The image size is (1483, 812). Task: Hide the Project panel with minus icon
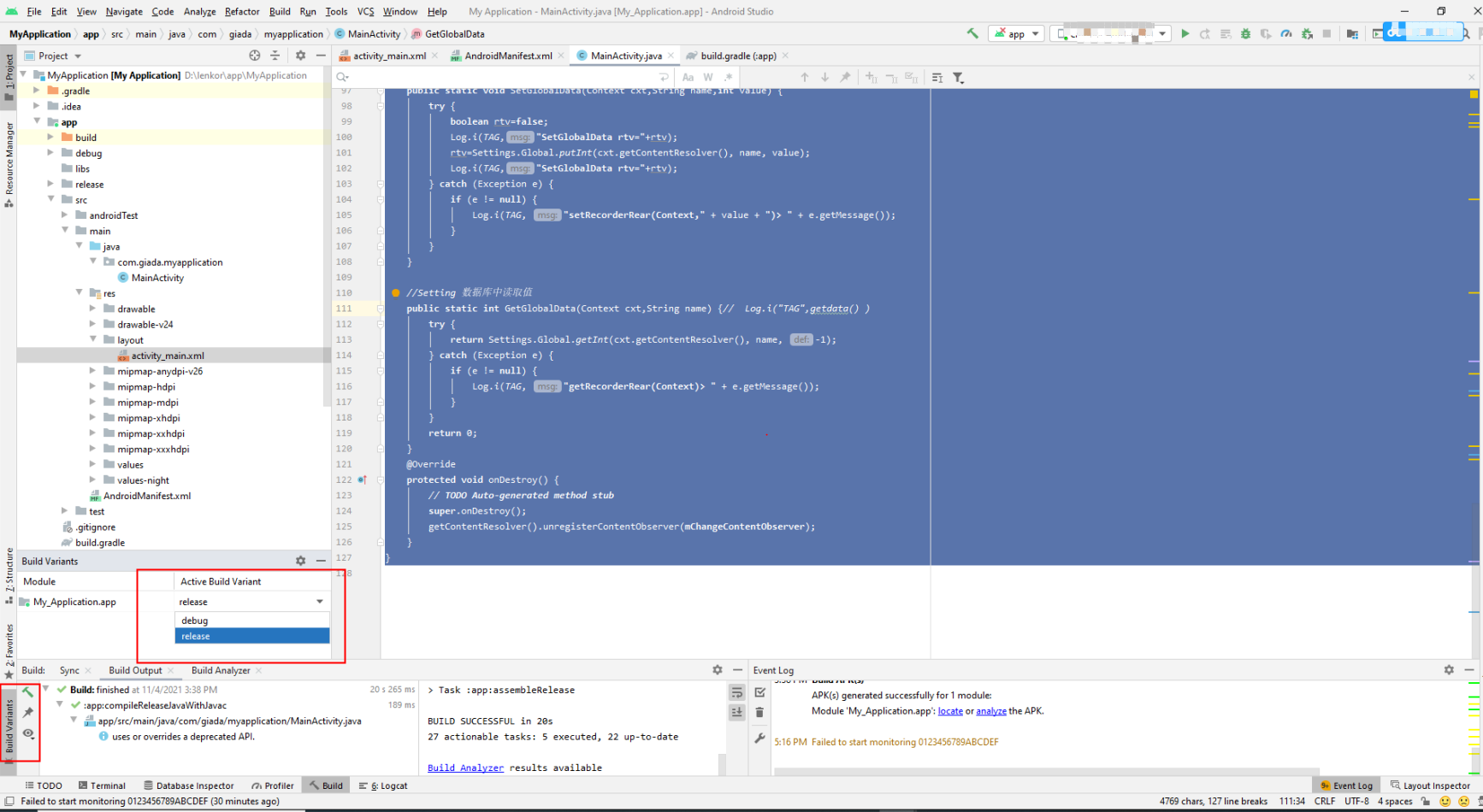click(x=321, y=56)
